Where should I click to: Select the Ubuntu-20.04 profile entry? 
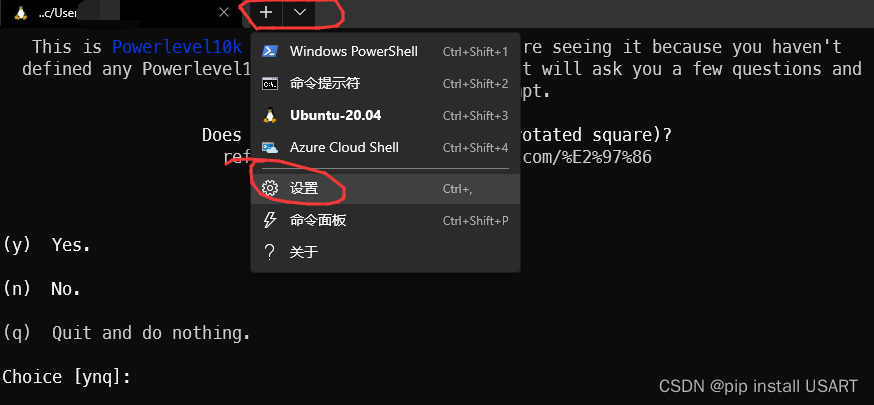(x=337, y=115)
